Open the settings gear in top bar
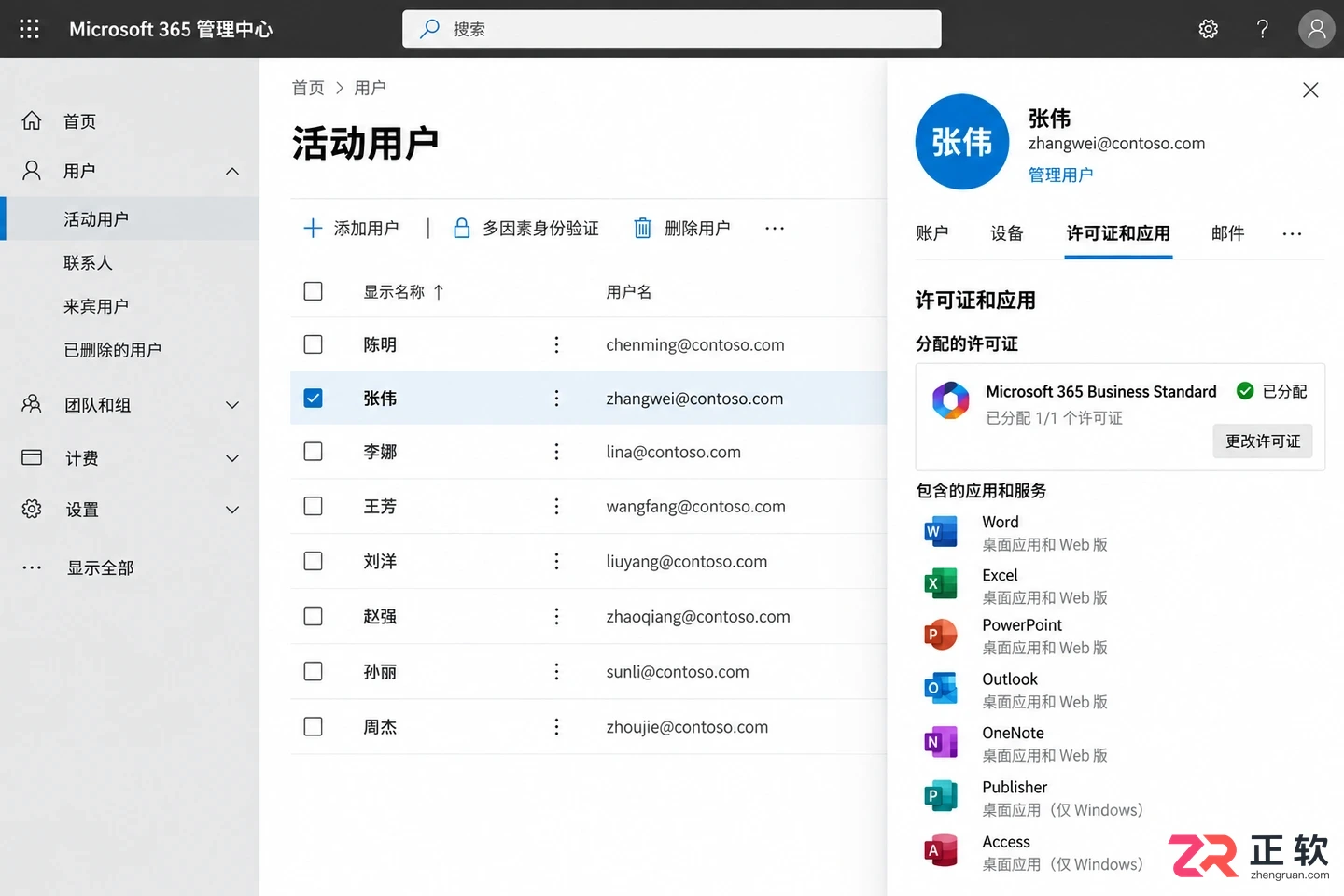The height and width of the screenshot is (896, 1344). 1209,29
